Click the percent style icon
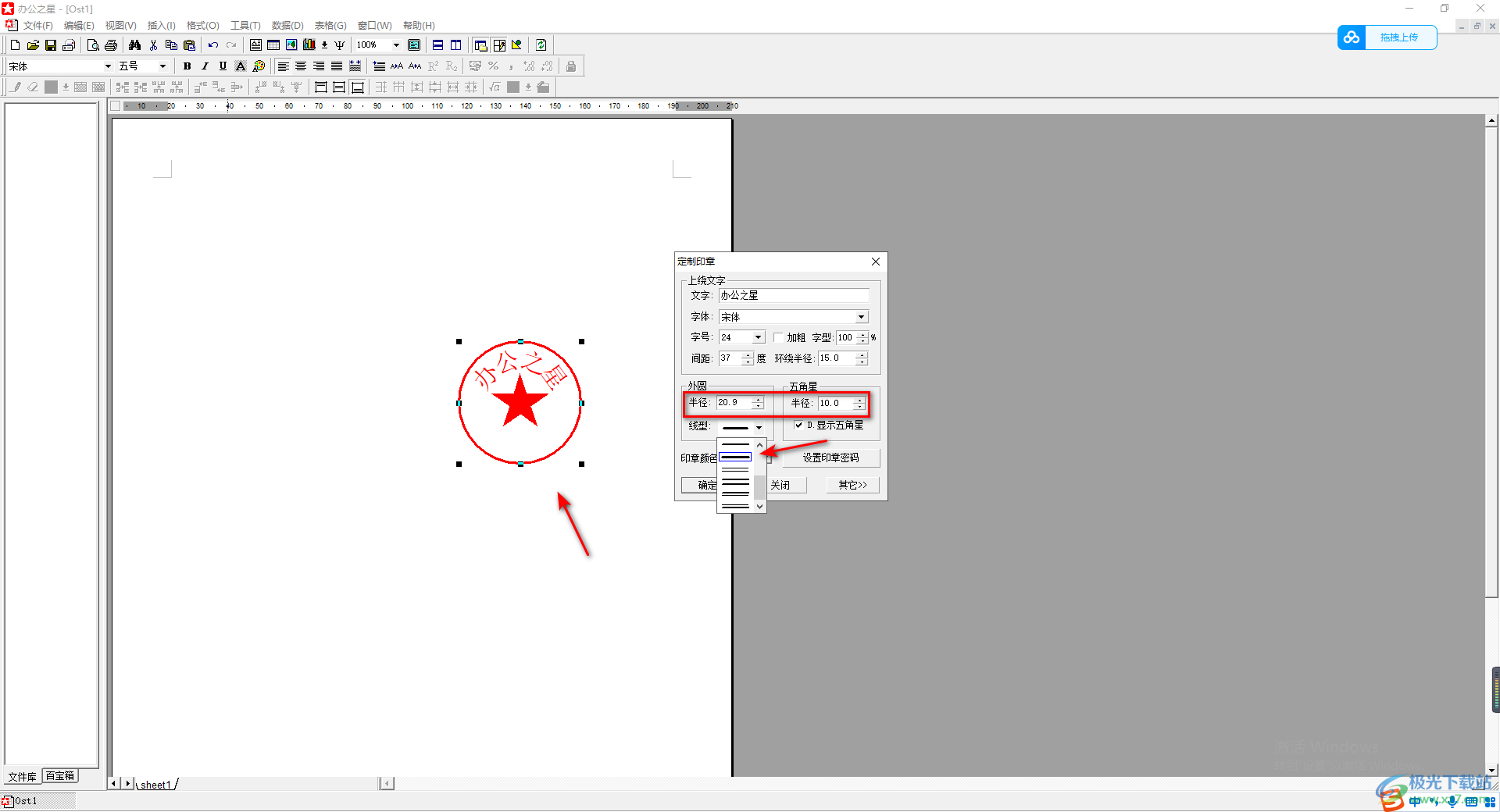Viewport: 1500px width, 812px height. (x=493, y=66)
